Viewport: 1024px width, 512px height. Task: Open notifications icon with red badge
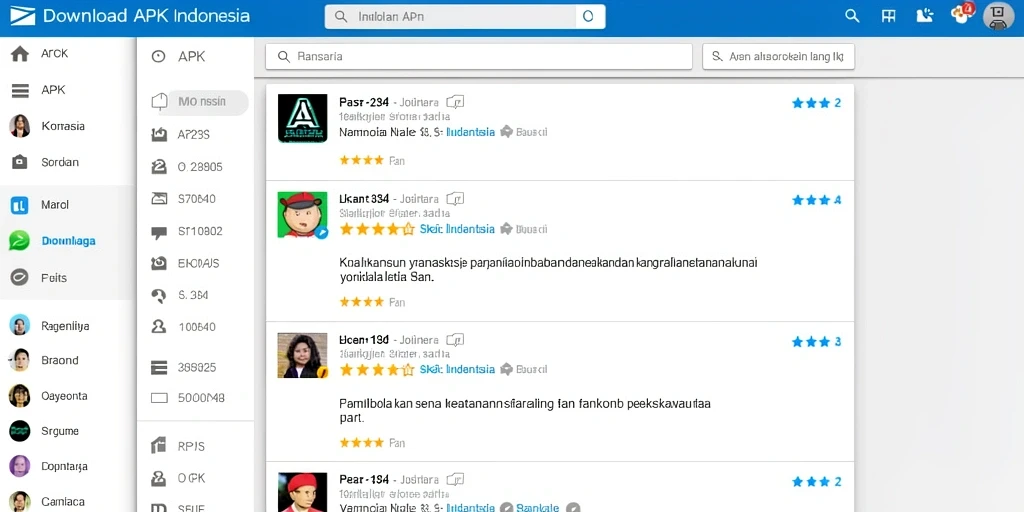coord(961,14)
